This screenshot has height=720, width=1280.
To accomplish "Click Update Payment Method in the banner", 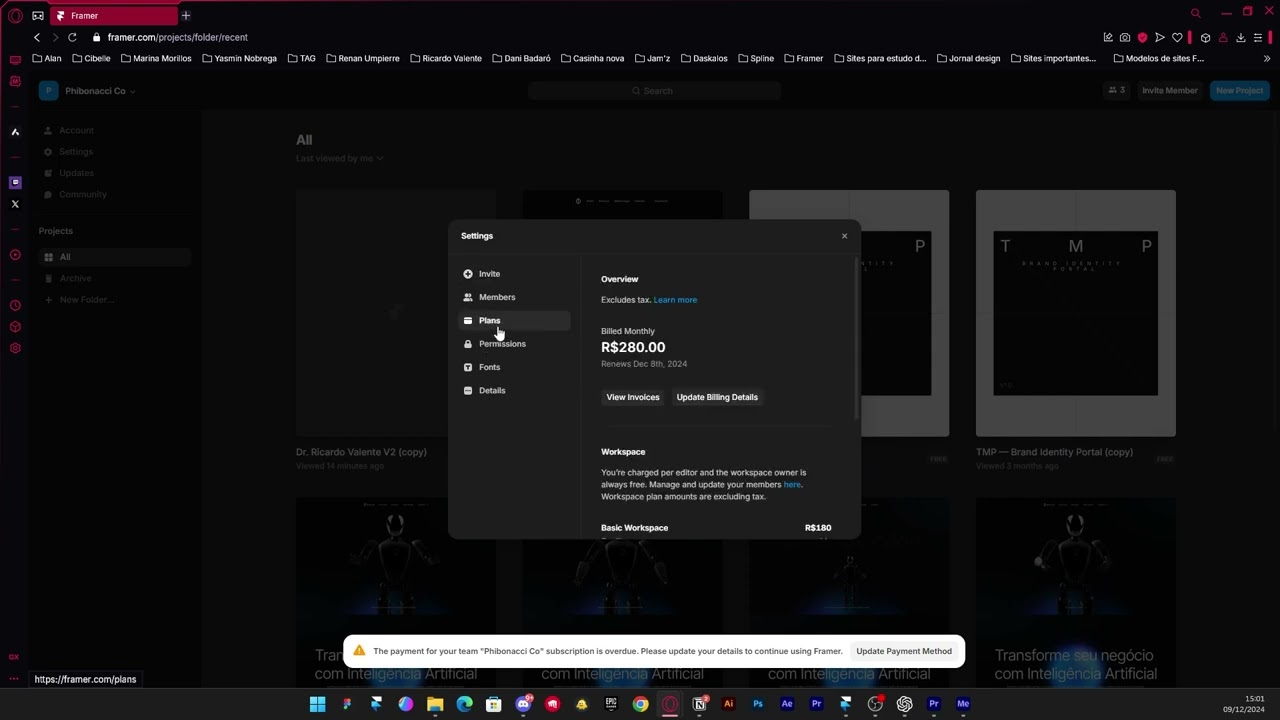I will [x=904, y=651].
